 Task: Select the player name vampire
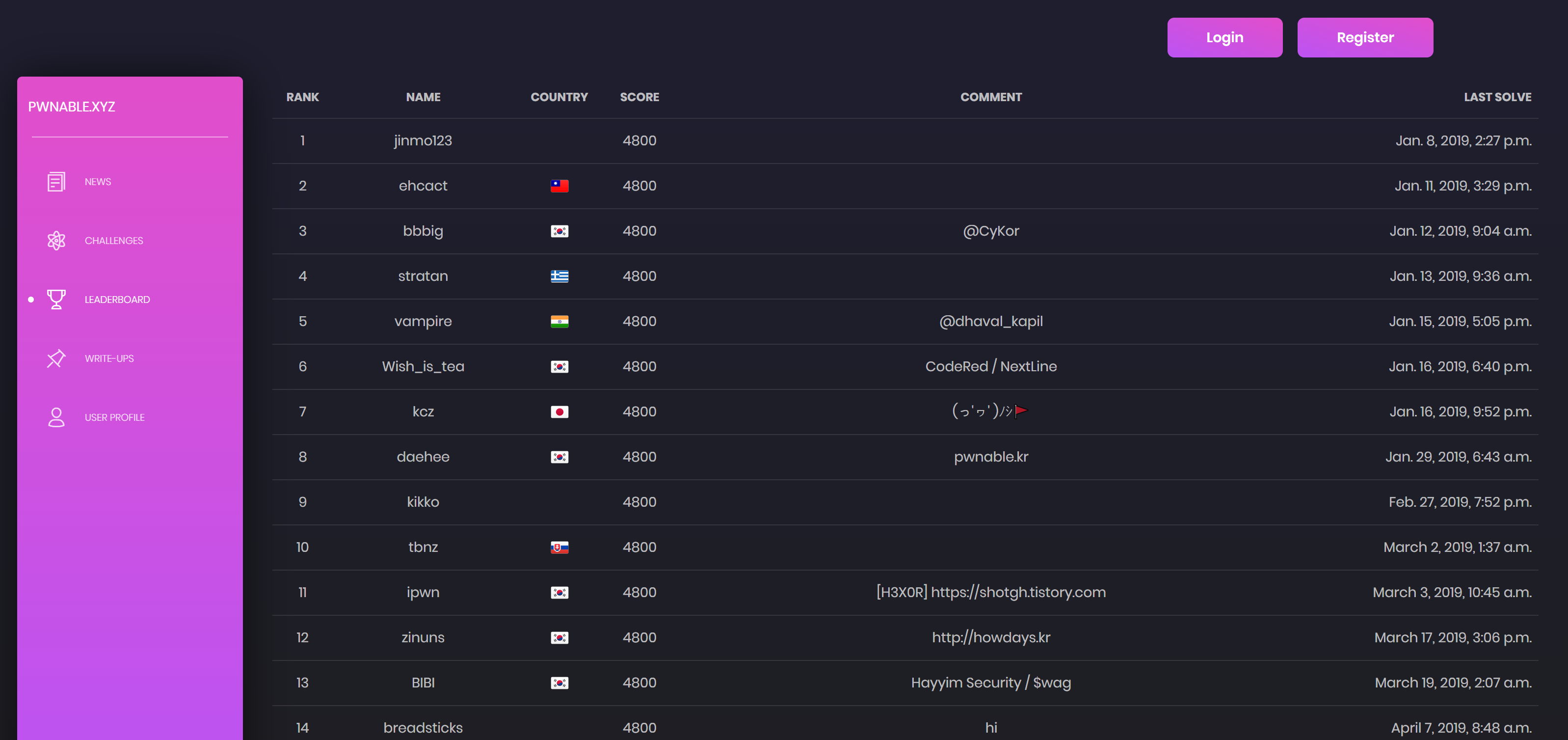click(423, 321)
